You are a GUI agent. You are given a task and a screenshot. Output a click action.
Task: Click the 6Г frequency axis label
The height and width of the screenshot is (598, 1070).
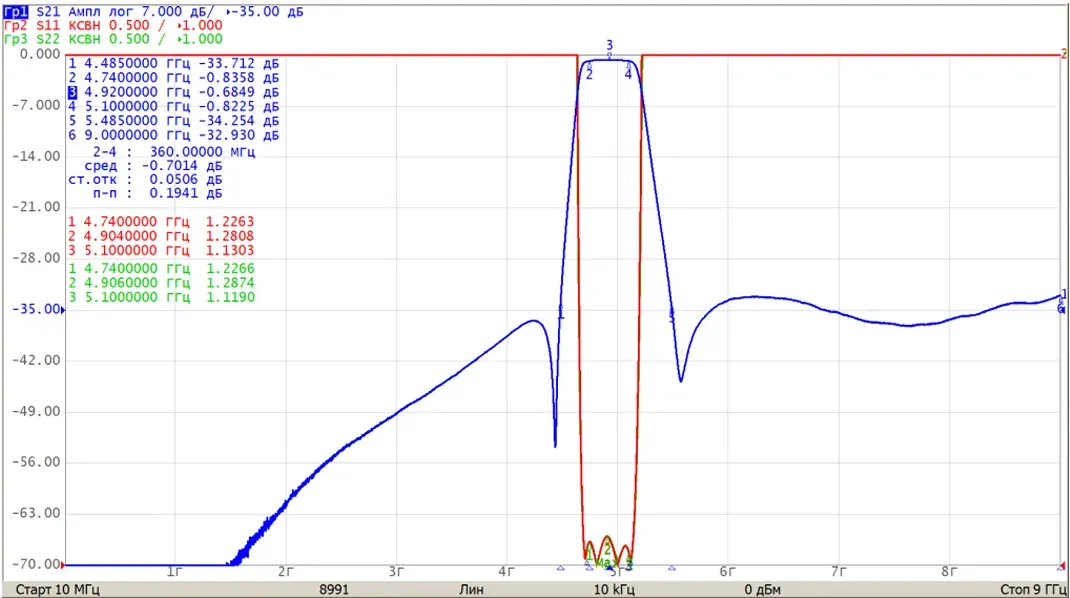[727, 572]
